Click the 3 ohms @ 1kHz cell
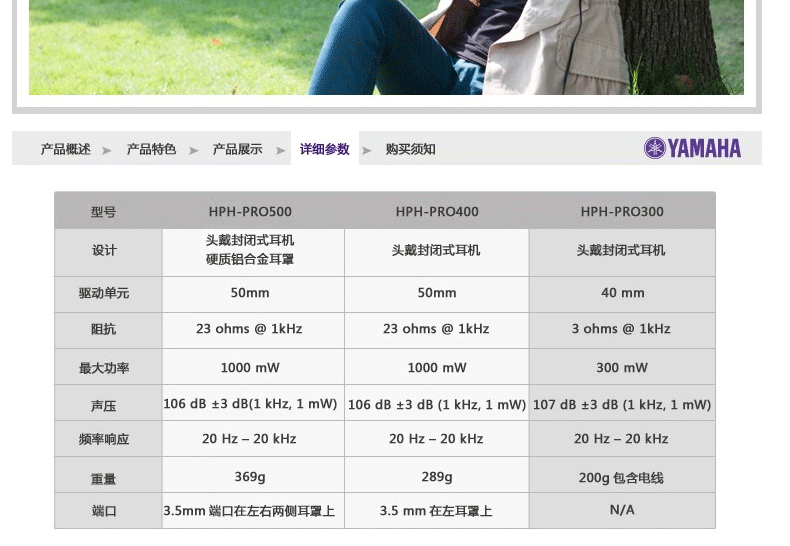 (x=621, y=329)
